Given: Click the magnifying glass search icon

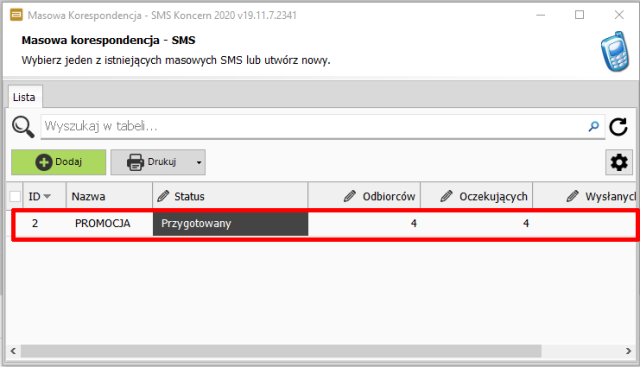Looking at the screenshot, I should 23,127.
